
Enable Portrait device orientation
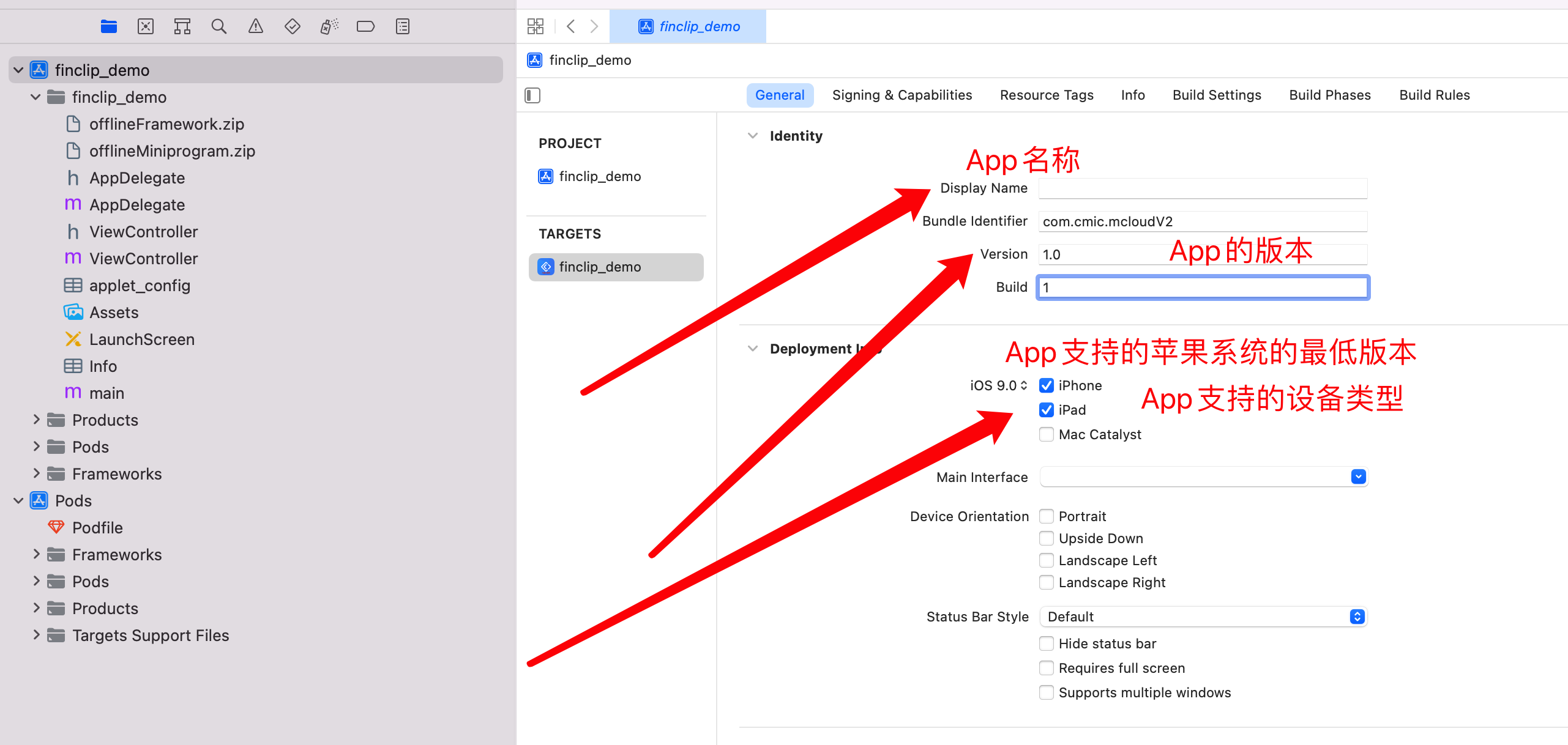point(1047,516)
